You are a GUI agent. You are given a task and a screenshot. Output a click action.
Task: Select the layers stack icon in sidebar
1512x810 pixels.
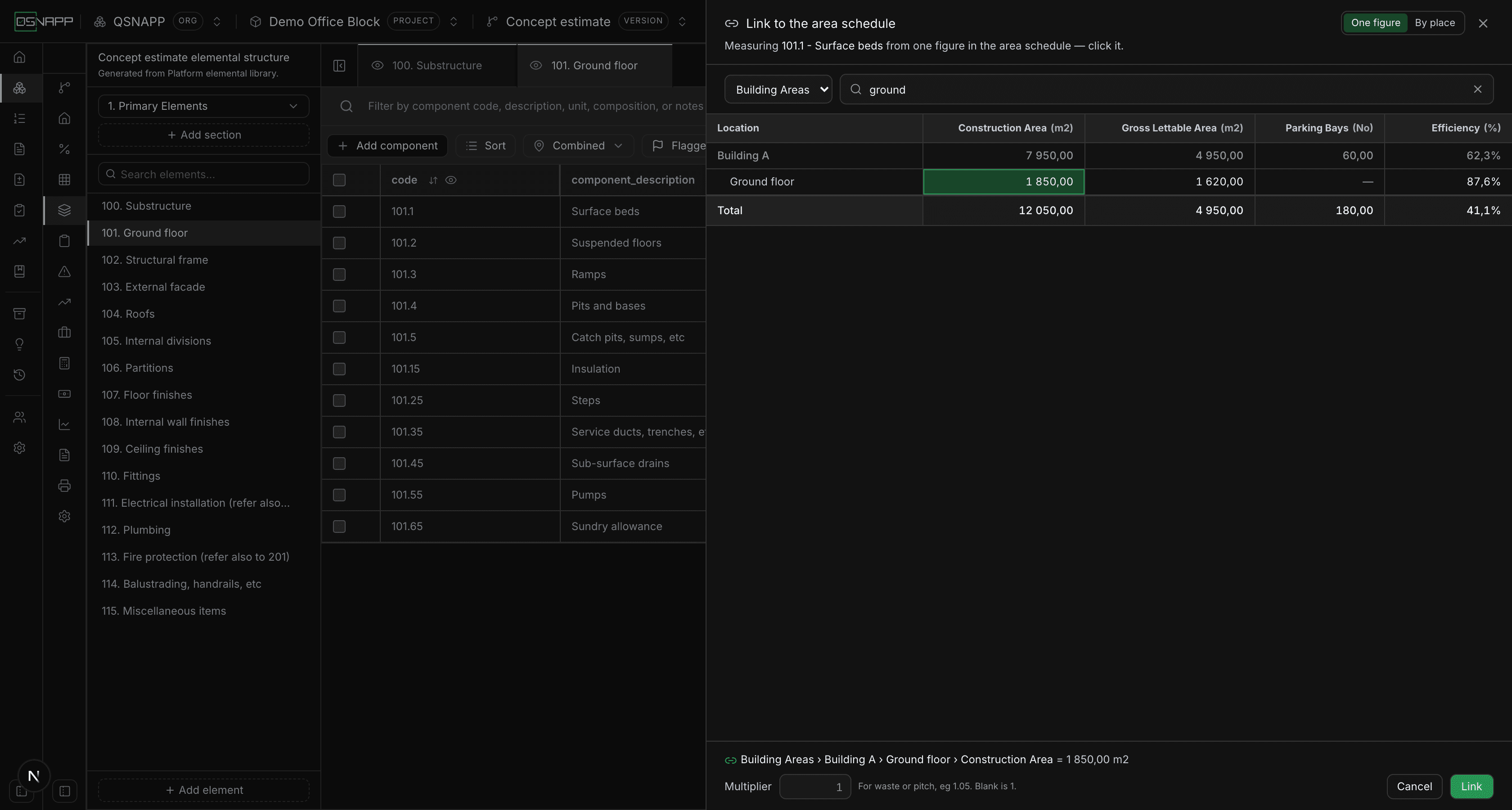pos(64,210)
